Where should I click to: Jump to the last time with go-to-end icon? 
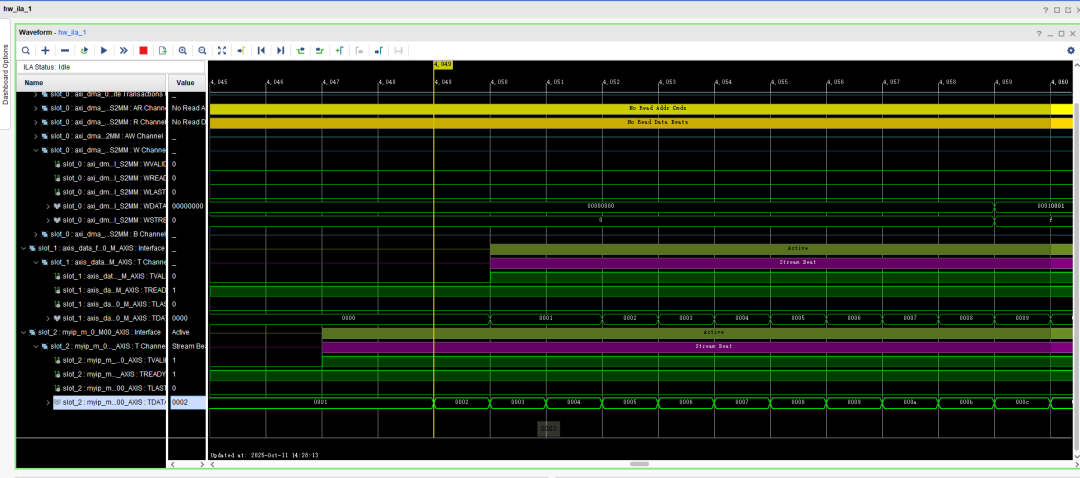[280, 50]
